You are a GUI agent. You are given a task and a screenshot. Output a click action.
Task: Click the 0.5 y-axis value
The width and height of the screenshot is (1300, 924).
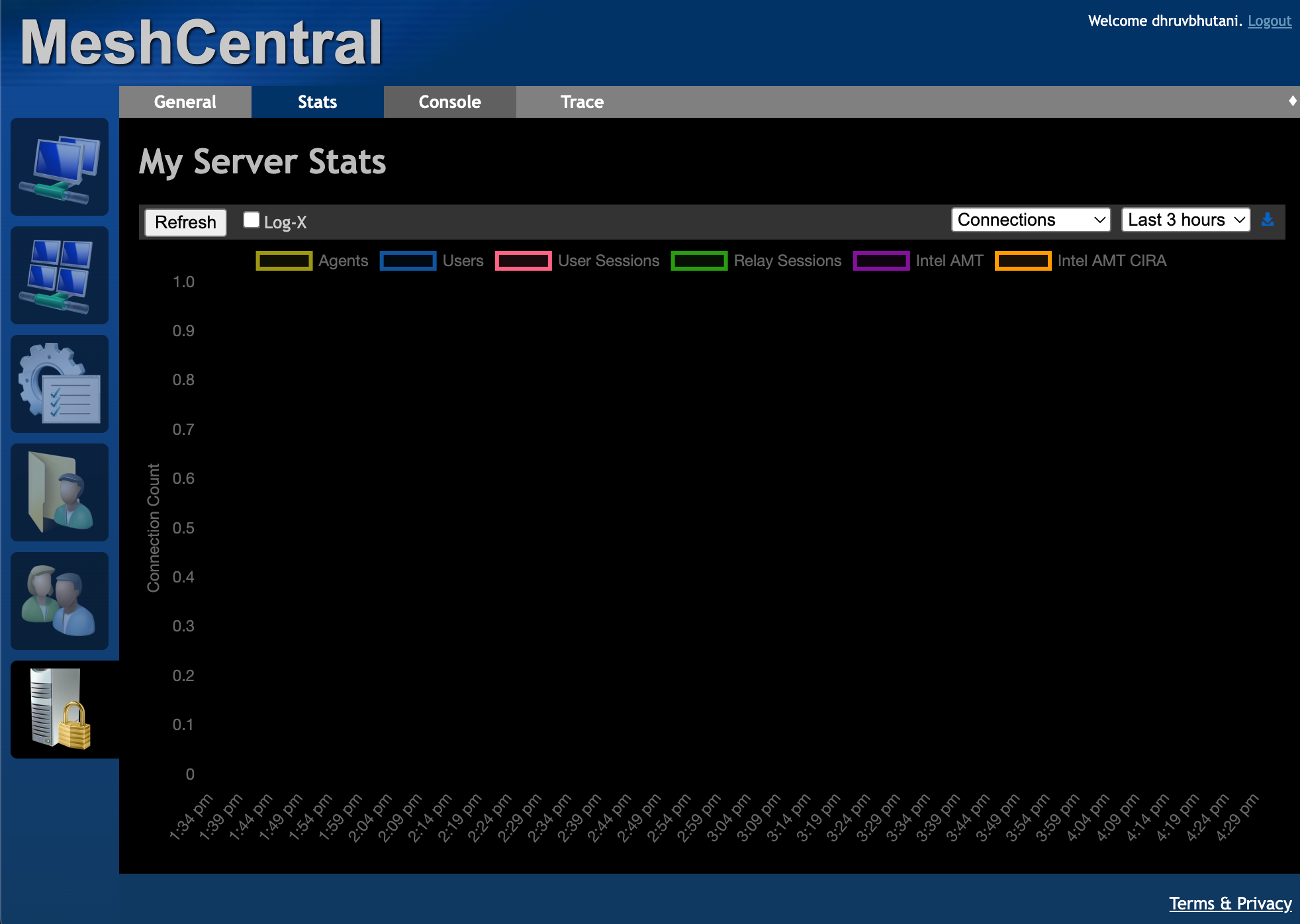[183, 528]
